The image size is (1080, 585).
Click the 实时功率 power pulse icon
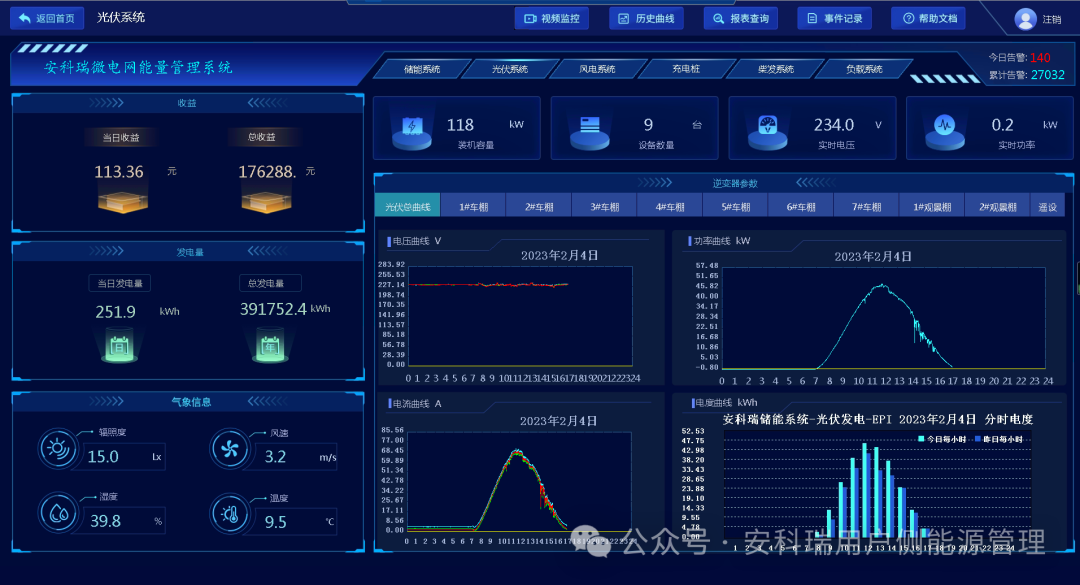[x=944, y=130]
